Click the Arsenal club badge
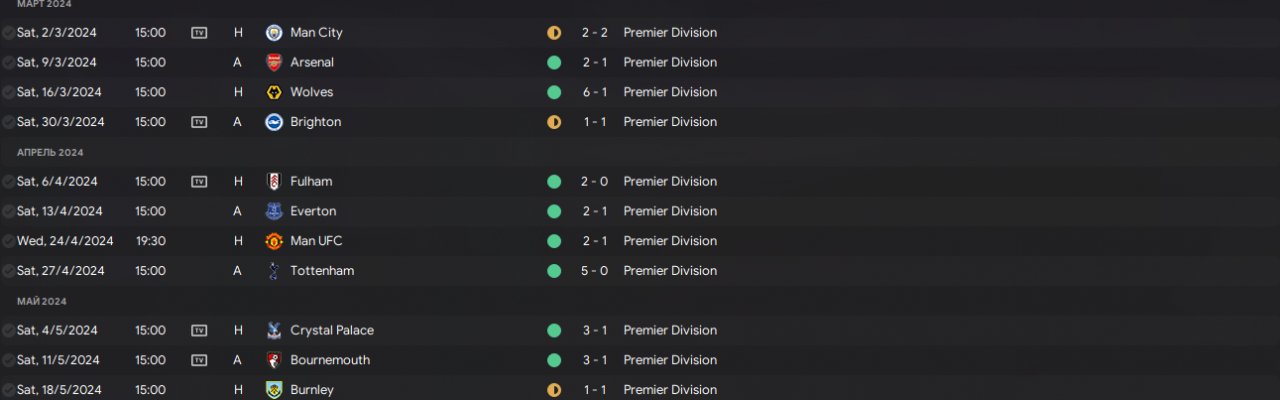Viewport: 1280px width, 400px height. (273, 63)
